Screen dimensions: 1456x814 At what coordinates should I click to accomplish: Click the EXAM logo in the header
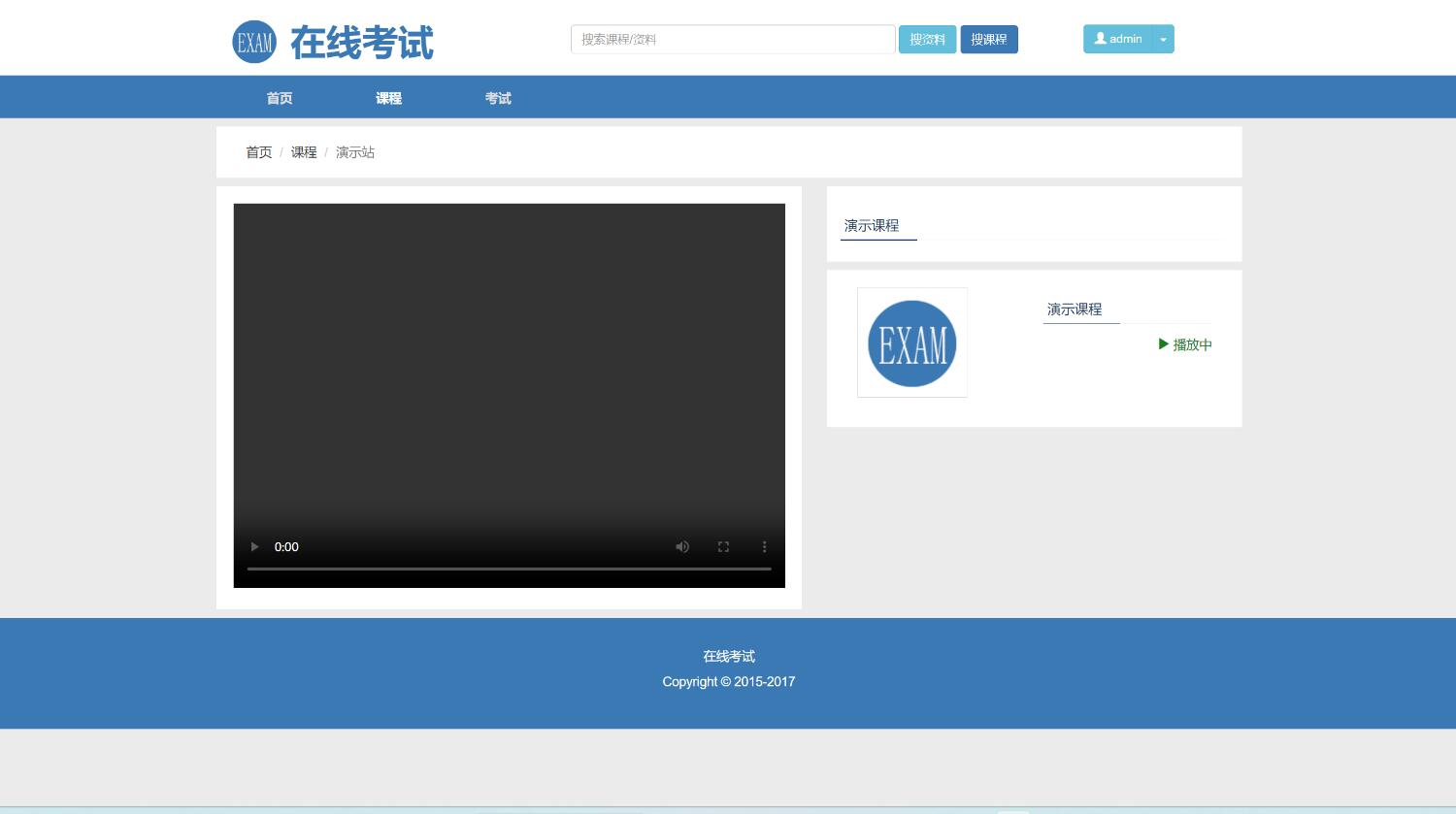pyautogui.click(x=254, y=42)
